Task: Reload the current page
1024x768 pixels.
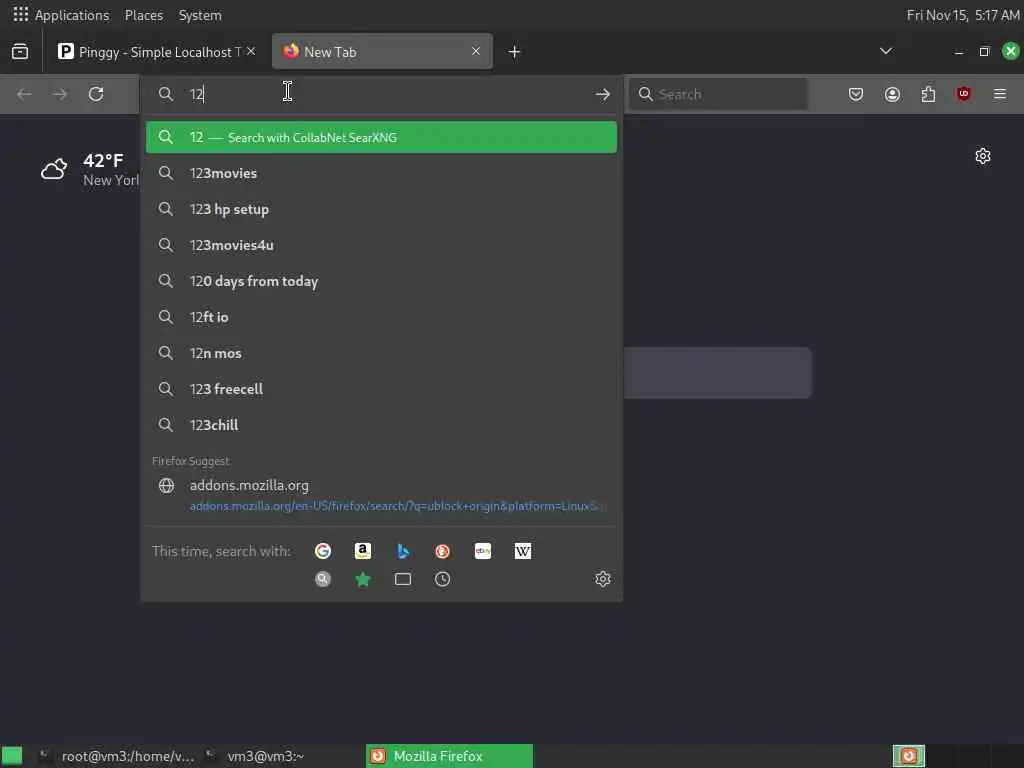Action: point(96,94)
